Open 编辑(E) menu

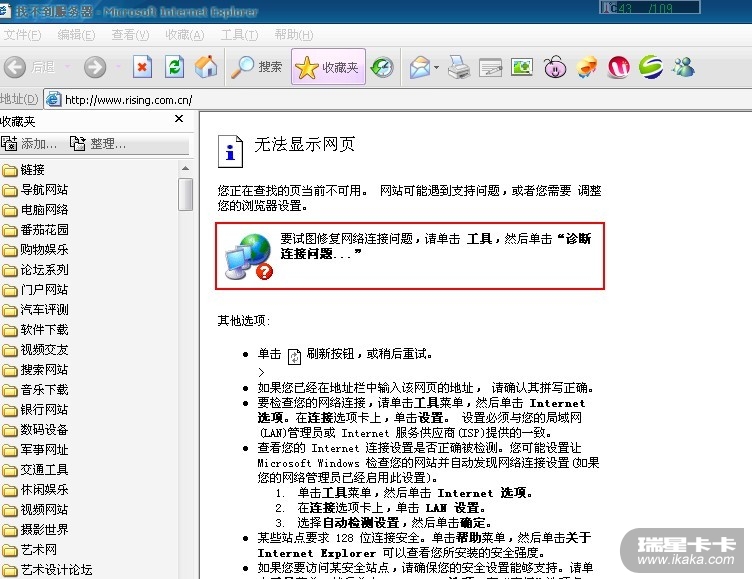(x=76, y=35)
